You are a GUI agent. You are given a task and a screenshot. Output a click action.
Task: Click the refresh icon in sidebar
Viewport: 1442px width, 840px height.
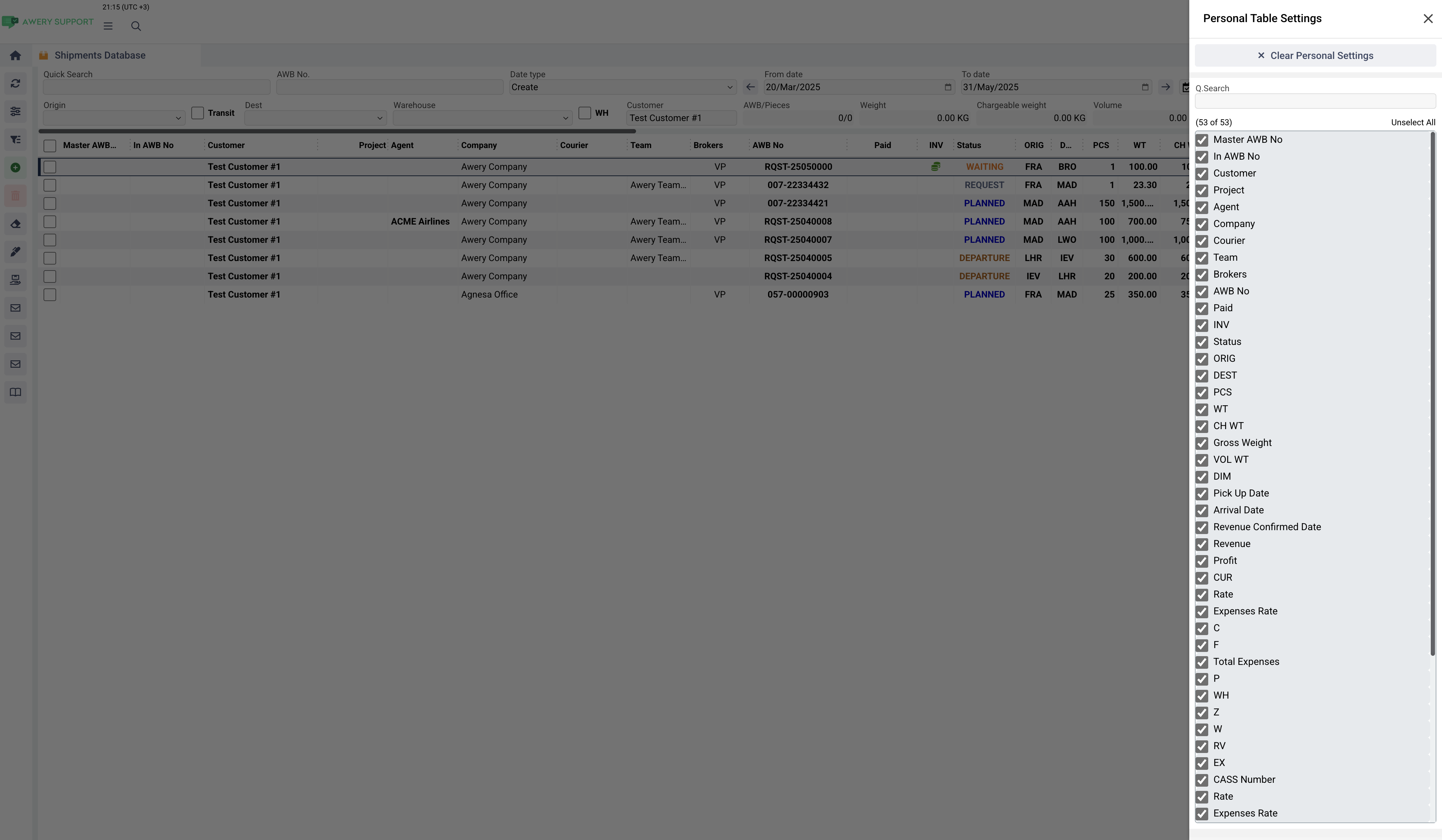[x=15, y=84]
